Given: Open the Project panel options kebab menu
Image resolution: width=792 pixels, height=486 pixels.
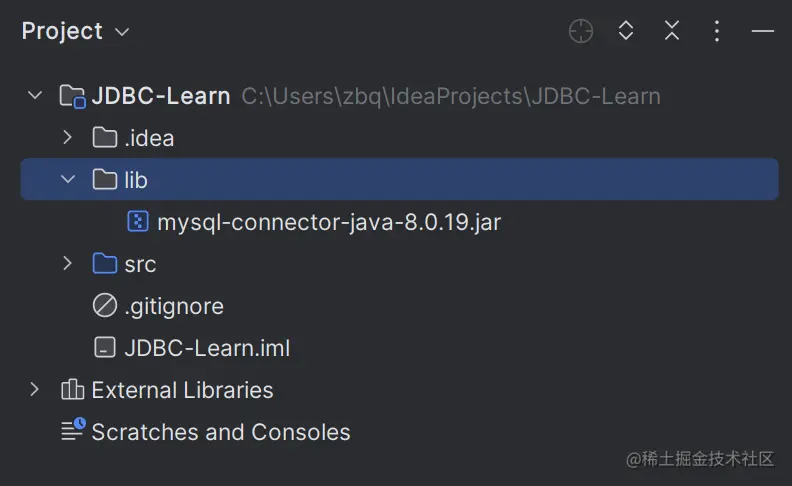Looking at the screenshot, I should click(x=717, y=31).
